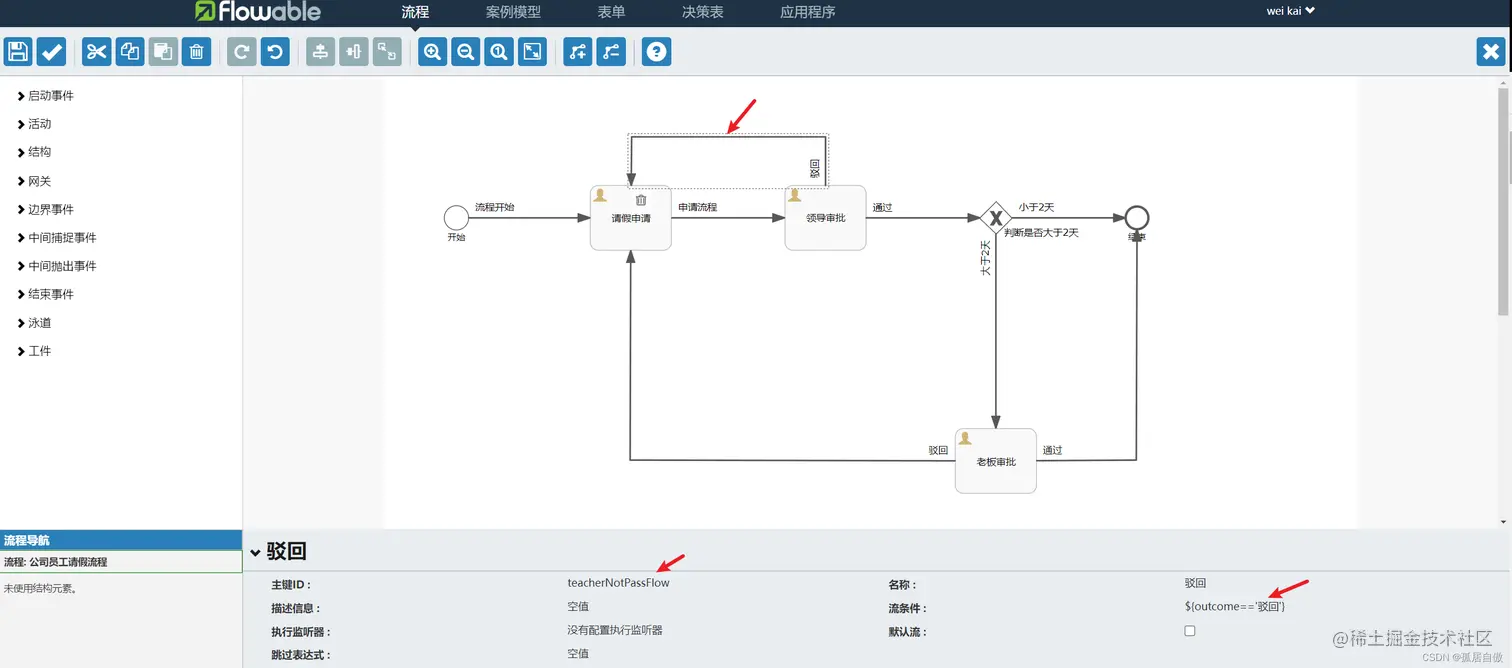
Task: Expand the 工件 palette group
Action: (34, 351)
